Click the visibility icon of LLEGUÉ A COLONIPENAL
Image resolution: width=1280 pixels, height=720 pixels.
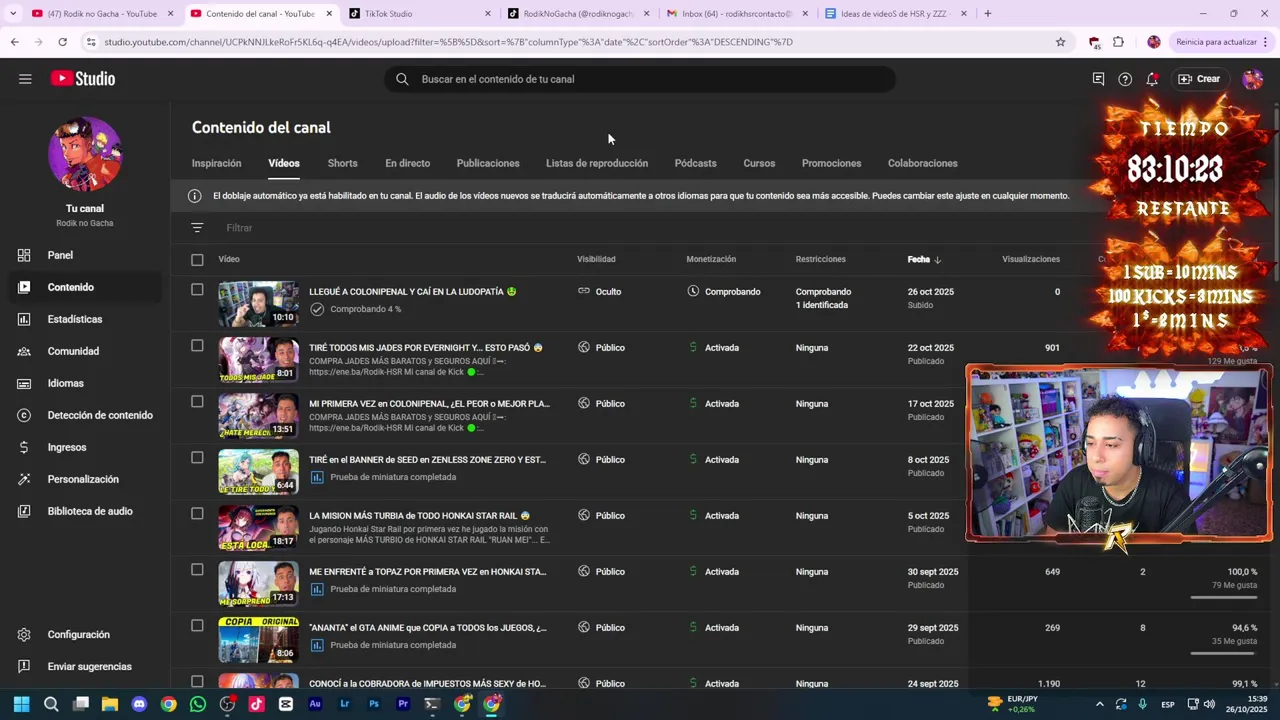coord(584,292)
